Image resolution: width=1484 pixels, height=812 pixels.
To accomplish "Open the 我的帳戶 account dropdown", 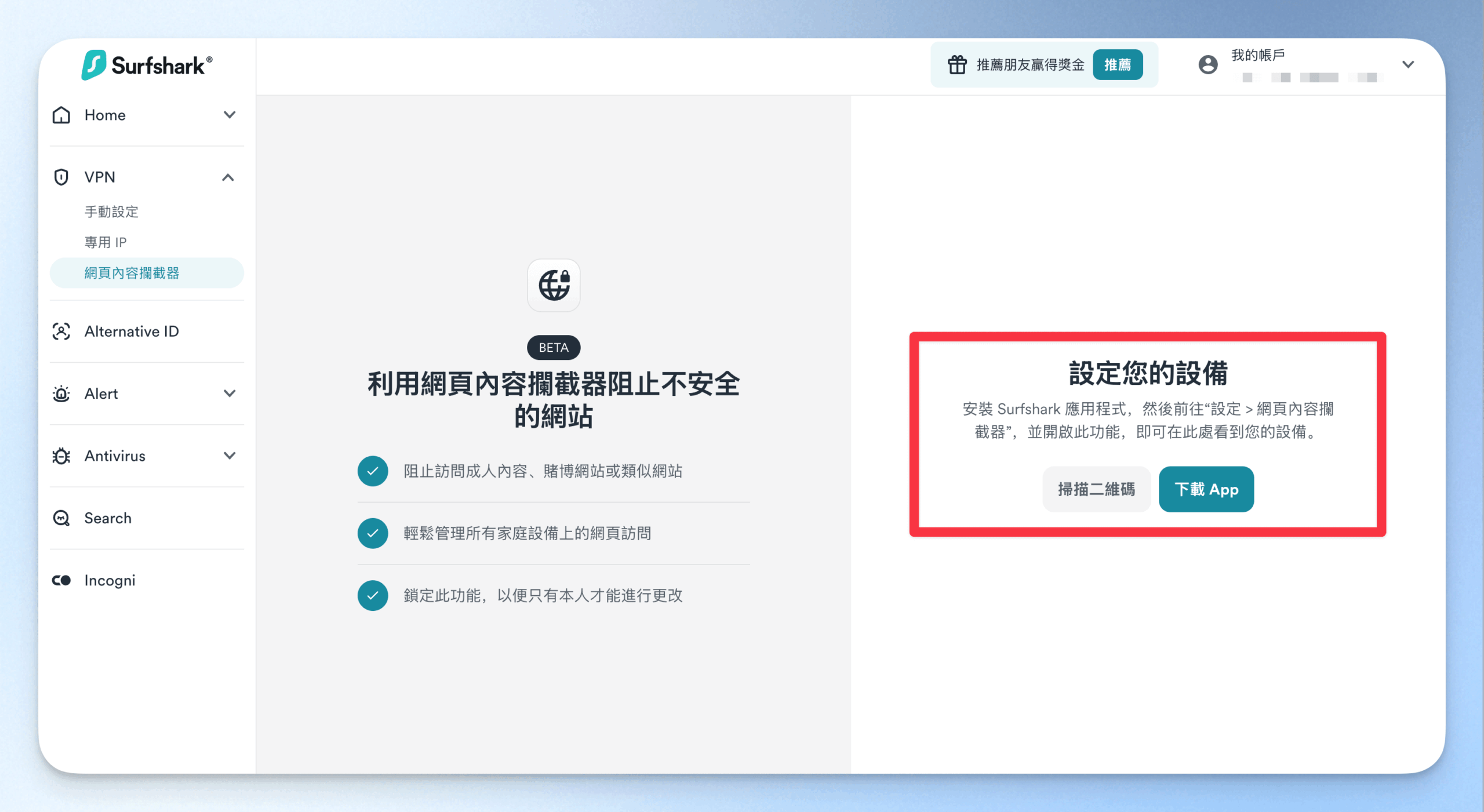I will (1408, 64).
